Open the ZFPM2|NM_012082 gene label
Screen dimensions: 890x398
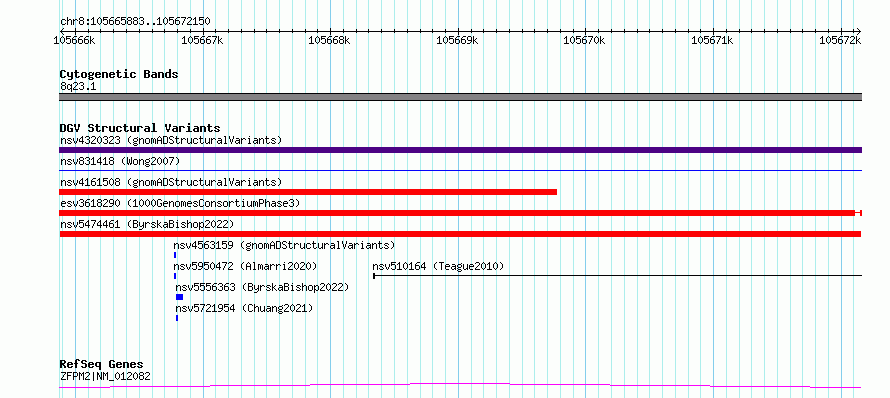105,376
